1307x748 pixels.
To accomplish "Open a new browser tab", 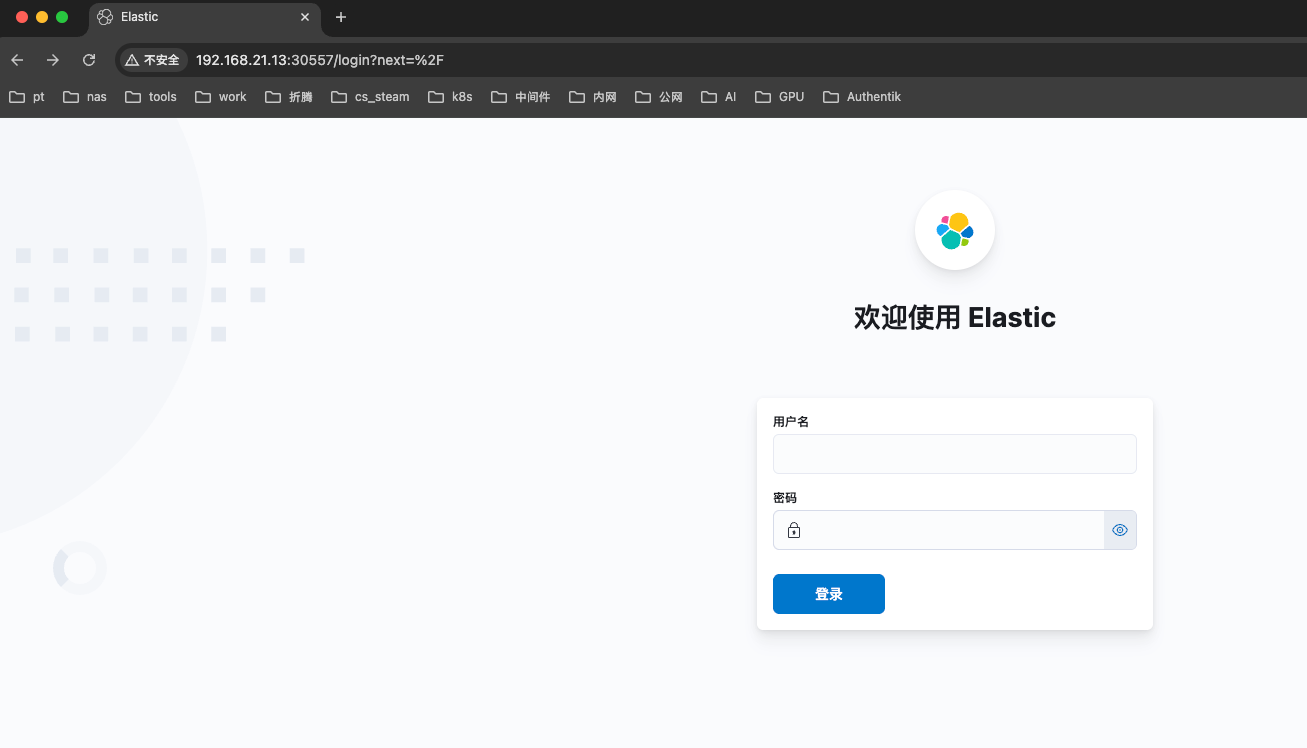I will coord(340,17).
